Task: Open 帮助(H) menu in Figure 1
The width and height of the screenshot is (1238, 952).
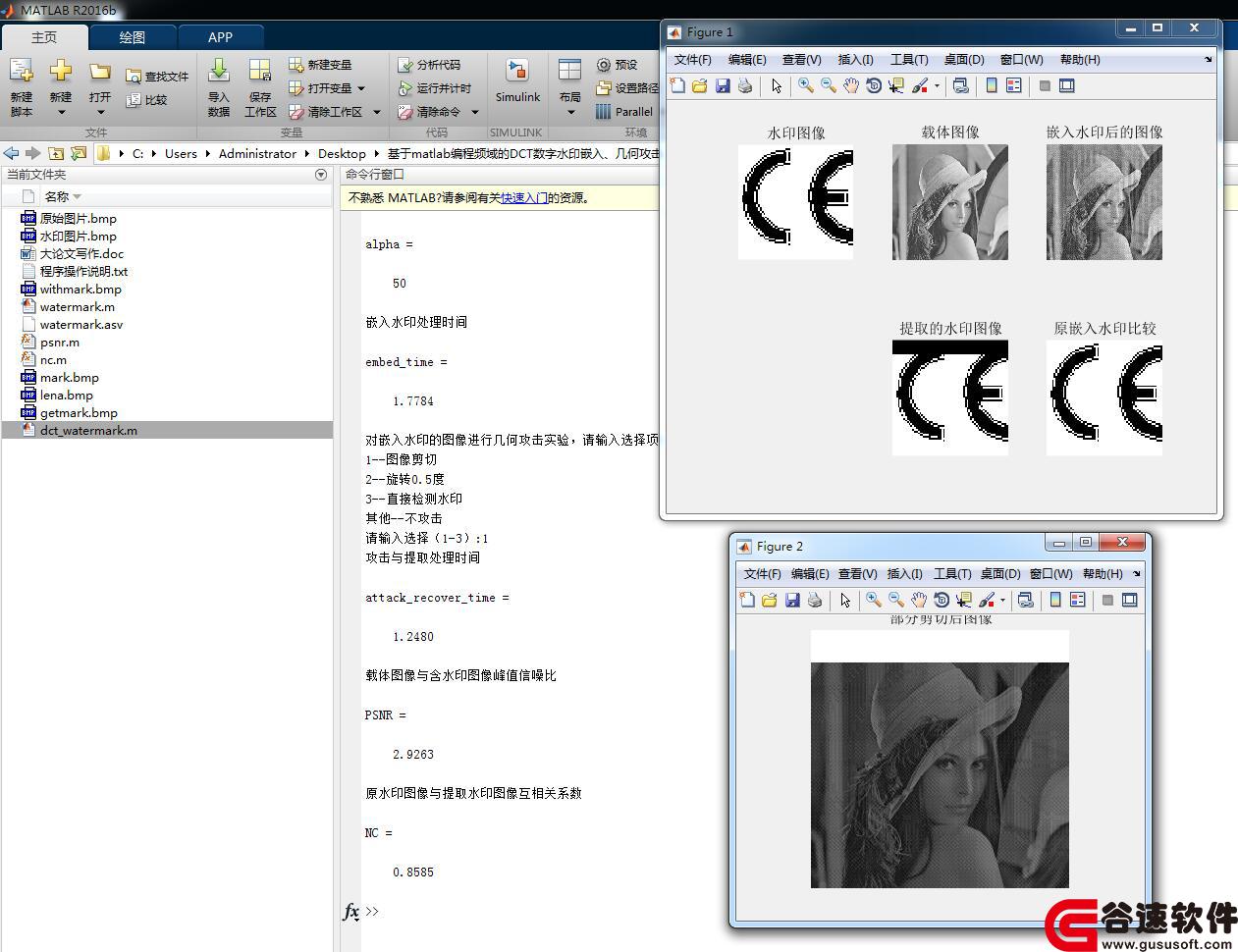Action: click(1080, 60)
